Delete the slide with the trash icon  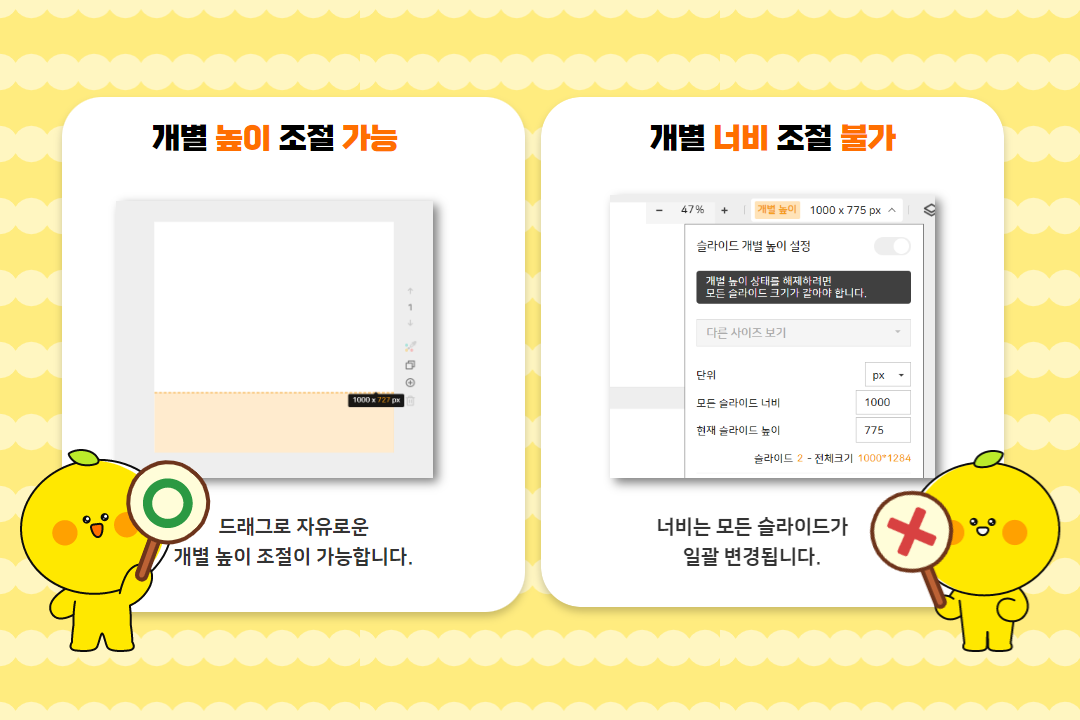pos(411,400)
